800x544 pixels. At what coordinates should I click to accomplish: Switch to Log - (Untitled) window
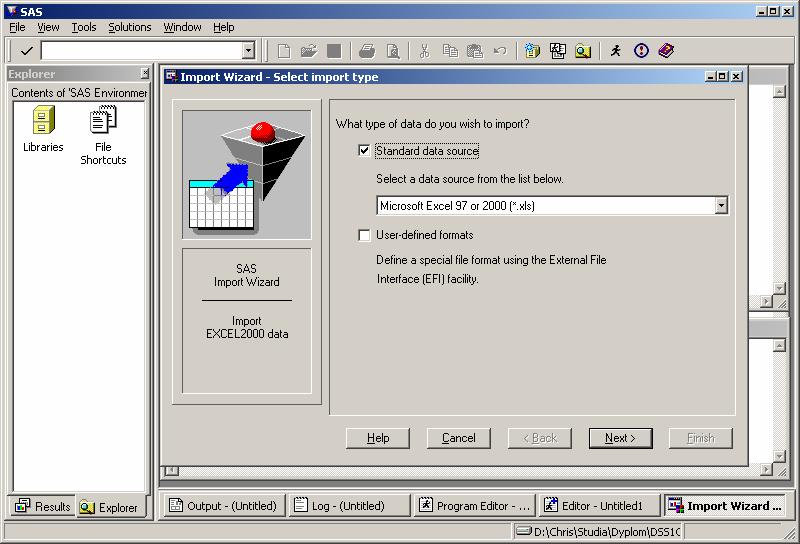pyautogui.click(x=348, y=506)
